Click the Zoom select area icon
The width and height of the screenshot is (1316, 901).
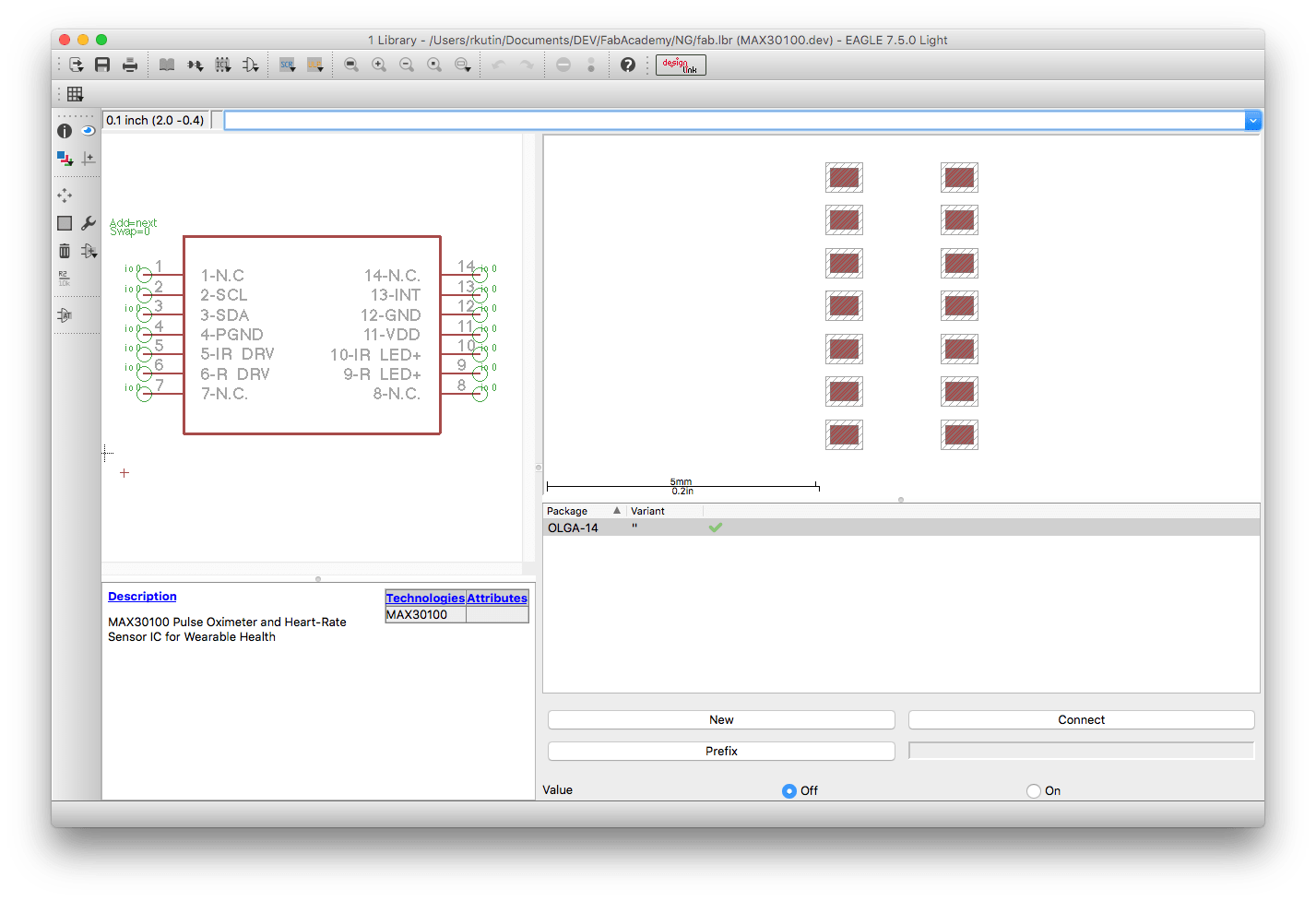(463, 65)
